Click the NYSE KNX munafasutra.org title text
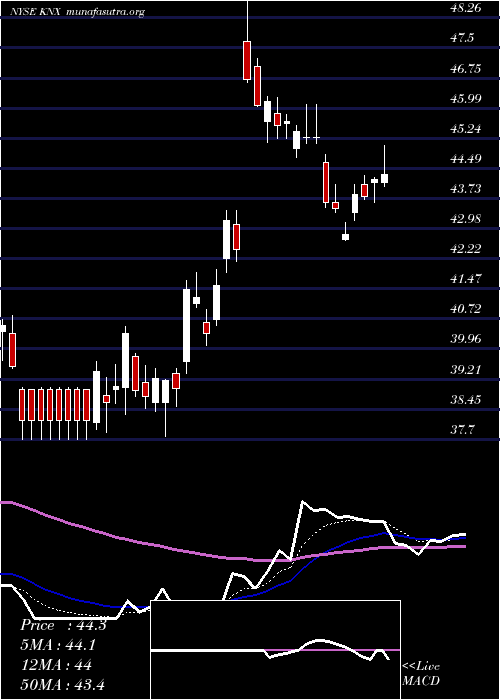This screenshot has height=700, width=500. (78, 12)
